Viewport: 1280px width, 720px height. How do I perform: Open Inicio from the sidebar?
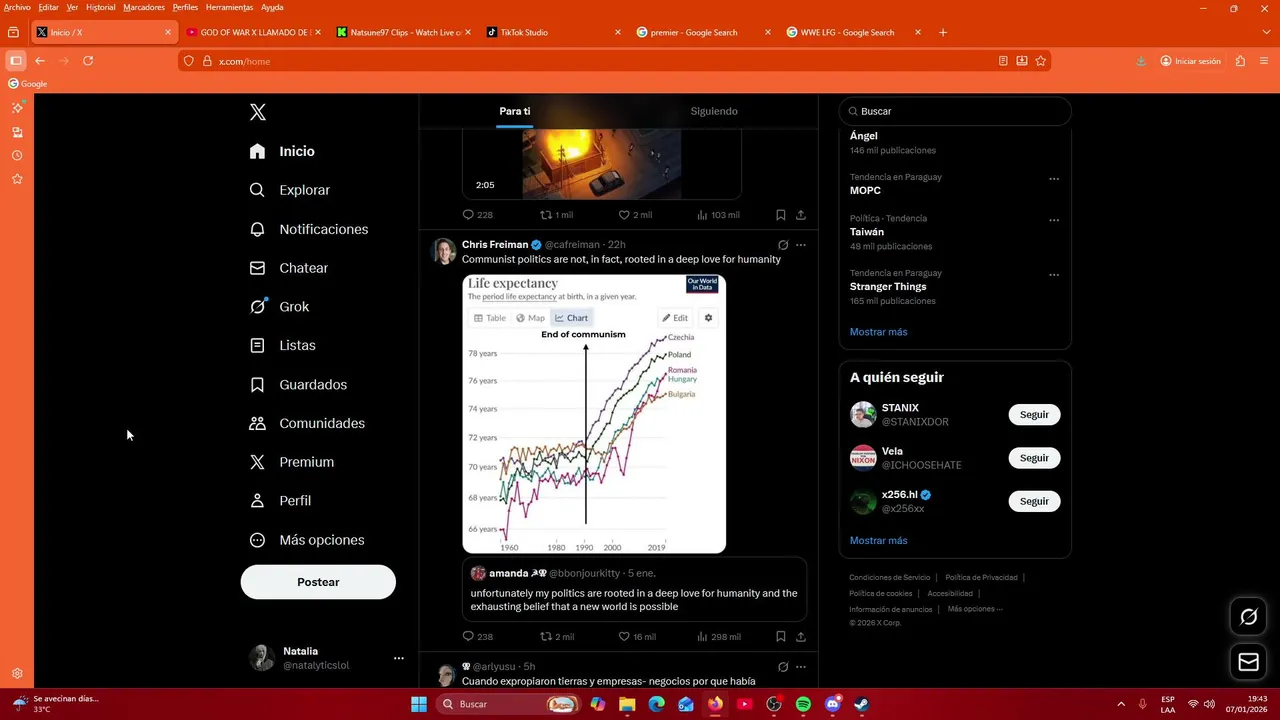pos(283,151)
